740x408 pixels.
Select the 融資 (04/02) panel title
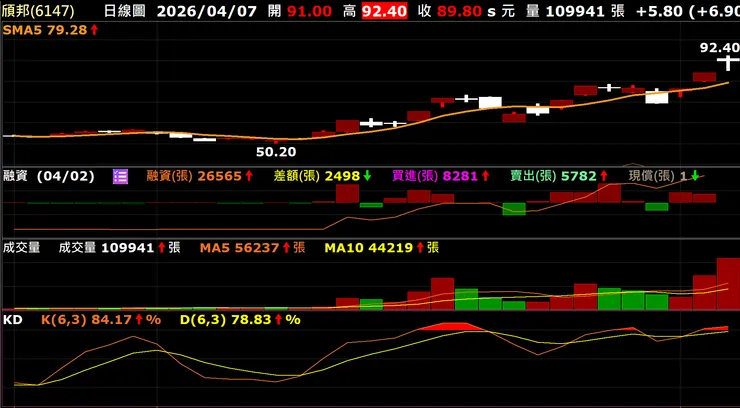pos(49,177)
